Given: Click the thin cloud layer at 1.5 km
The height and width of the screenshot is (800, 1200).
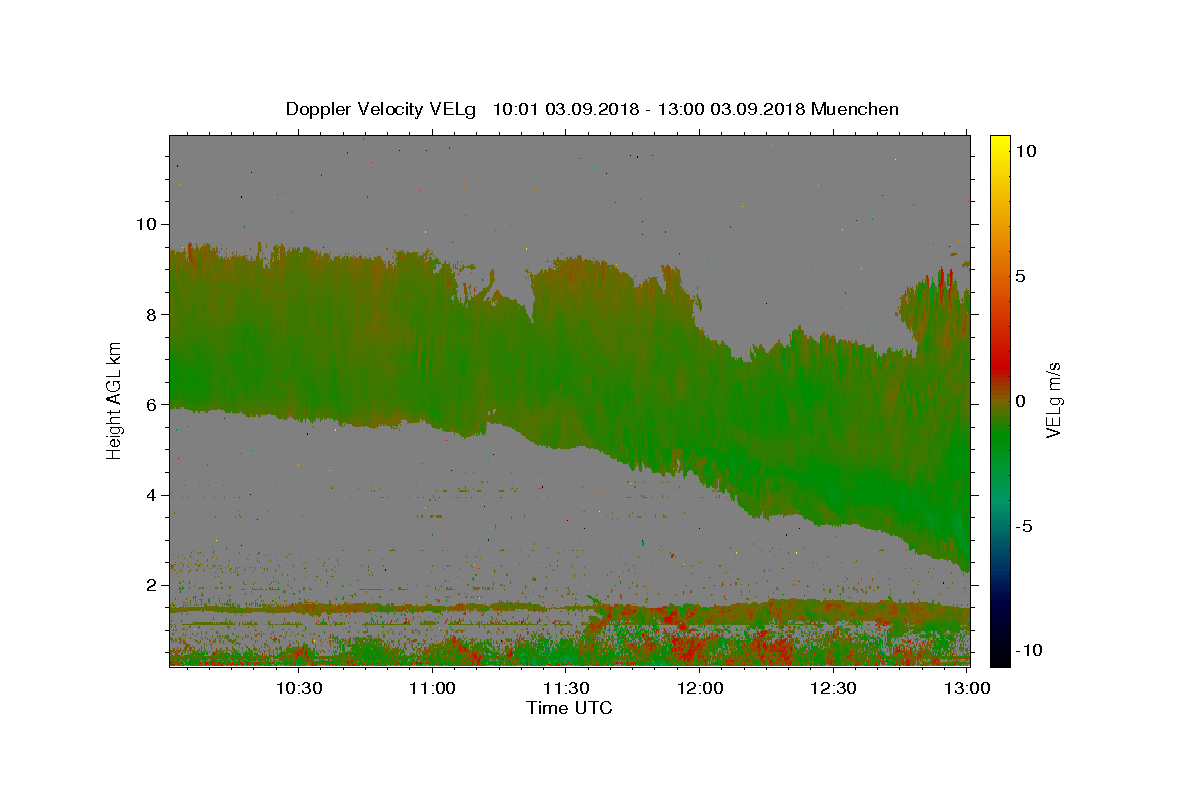Looking at the screenshot, I should (568, 607).
